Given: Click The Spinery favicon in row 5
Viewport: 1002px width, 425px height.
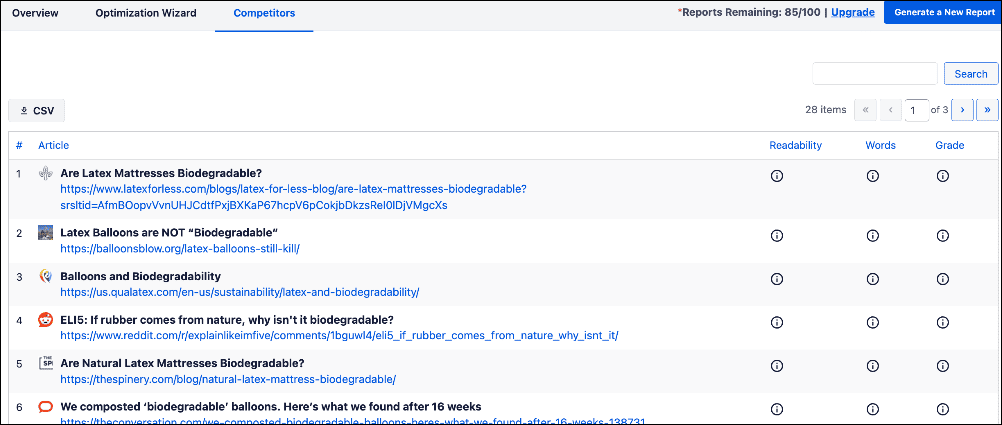Looking at the screenshot, I should click(x=45, y=363).
